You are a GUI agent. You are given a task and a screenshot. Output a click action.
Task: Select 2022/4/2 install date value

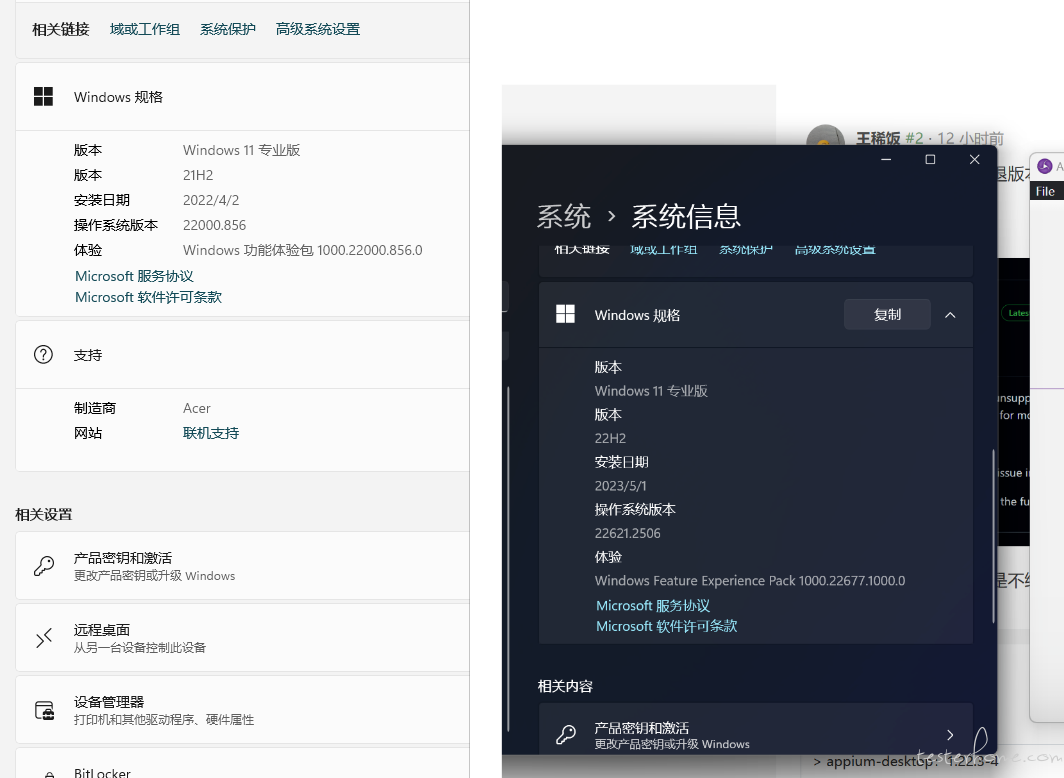pos(211,200)
